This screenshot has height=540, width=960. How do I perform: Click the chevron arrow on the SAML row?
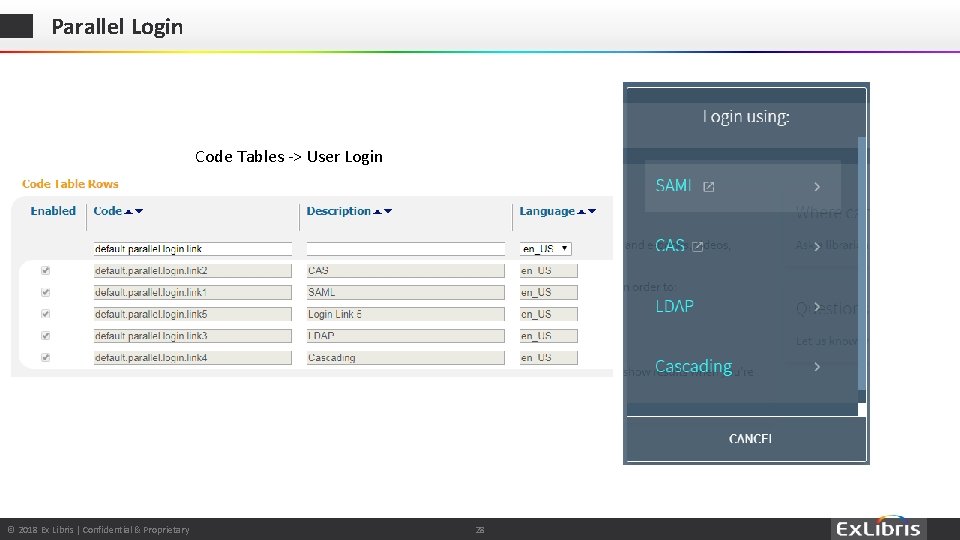tap(817, 187)
